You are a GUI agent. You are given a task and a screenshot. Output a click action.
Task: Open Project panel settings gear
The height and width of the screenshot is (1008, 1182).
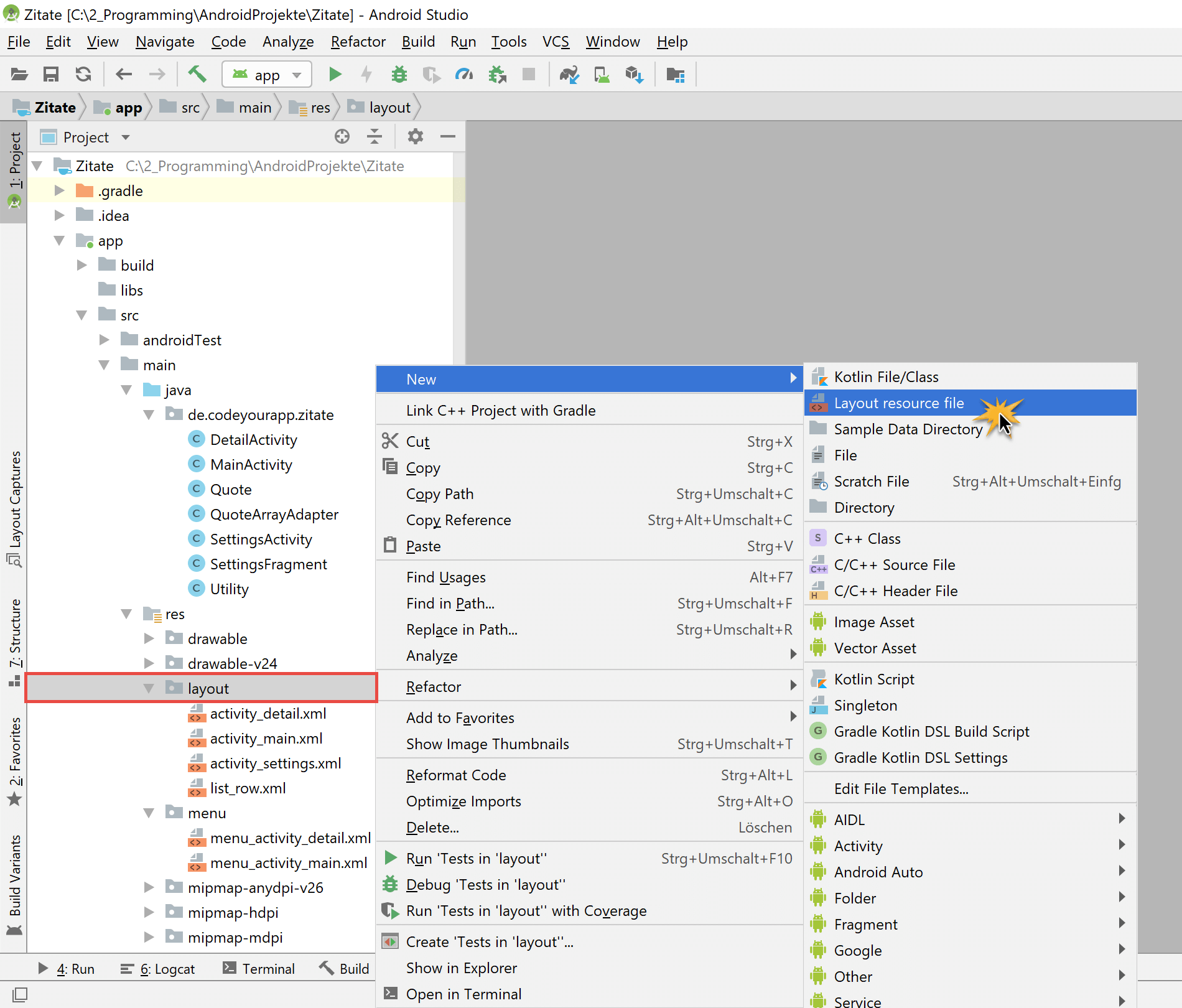point(416,137)
